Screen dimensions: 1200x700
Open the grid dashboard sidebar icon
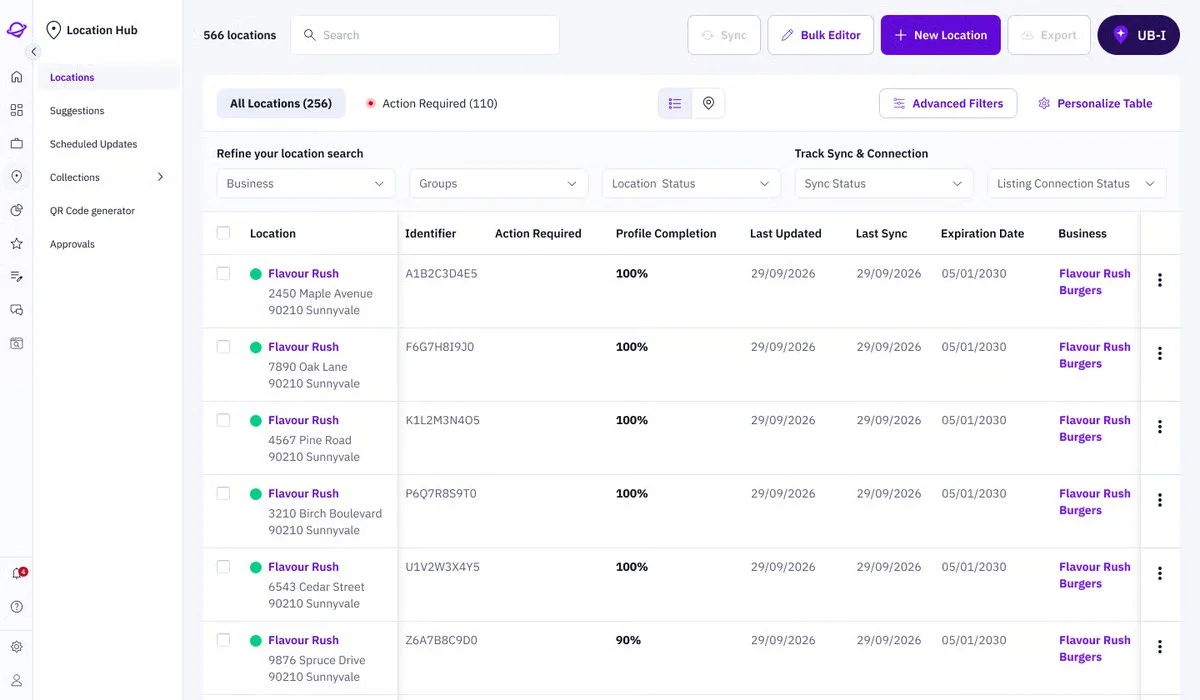pos(16,110)
